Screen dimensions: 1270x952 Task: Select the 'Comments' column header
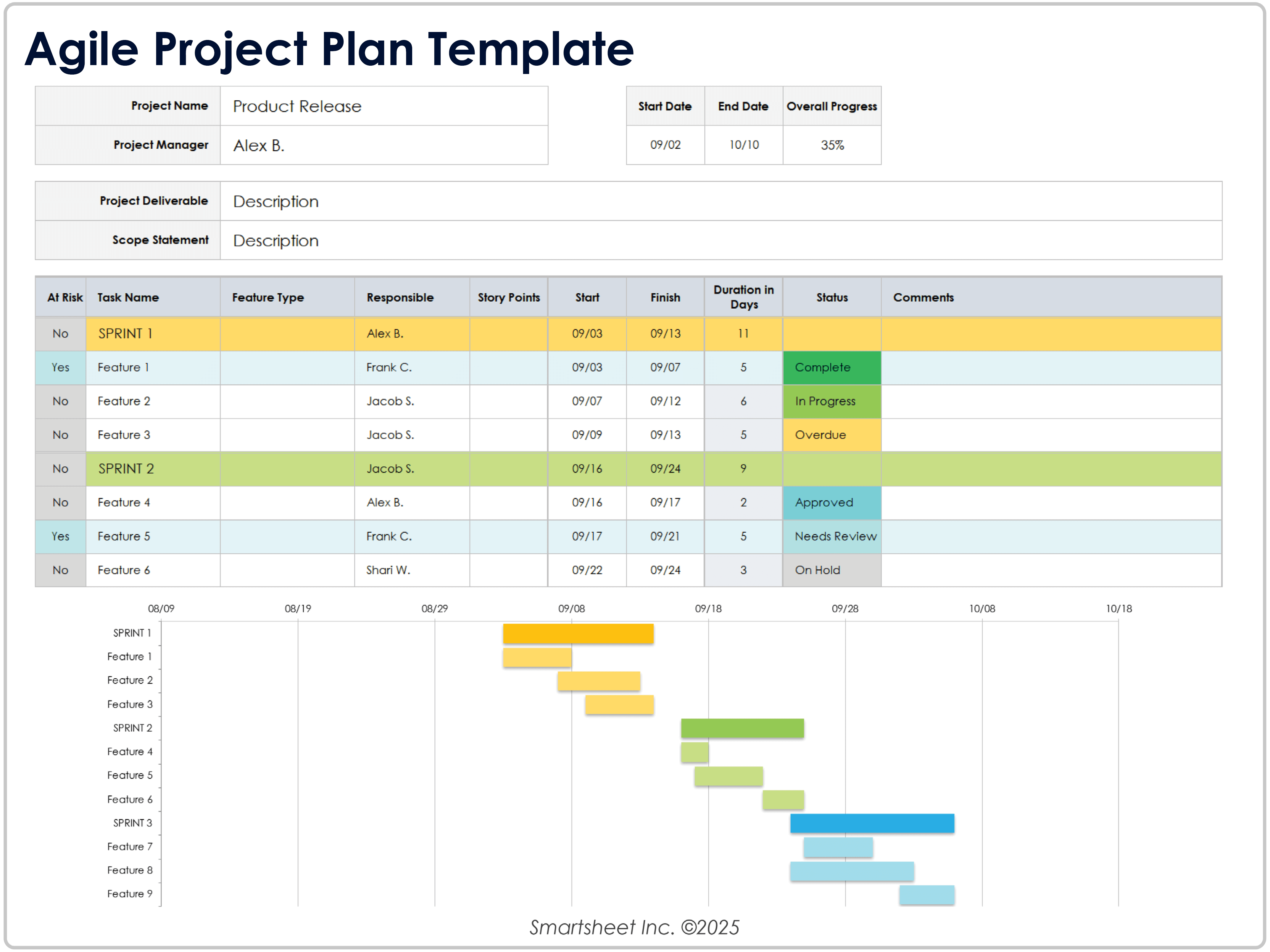pyautogui.click(x=923, y=297)
